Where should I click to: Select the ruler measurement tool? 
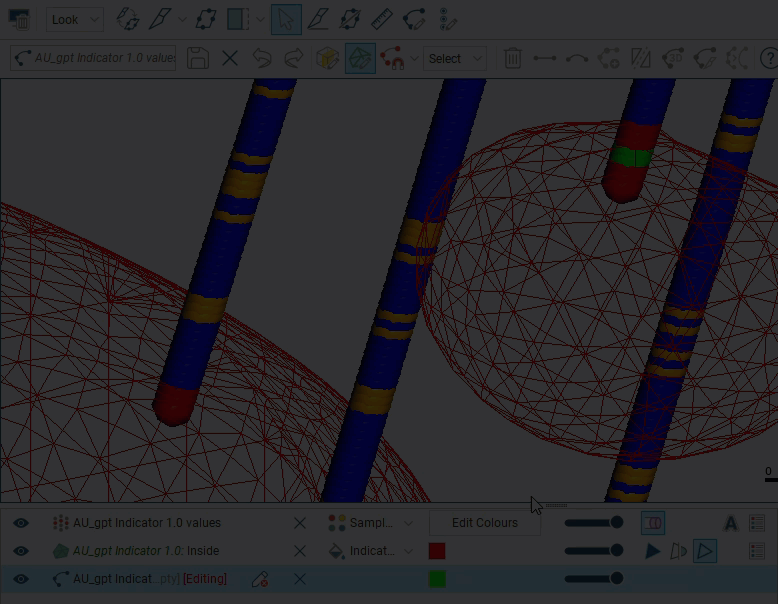click(x=381, y=19)
